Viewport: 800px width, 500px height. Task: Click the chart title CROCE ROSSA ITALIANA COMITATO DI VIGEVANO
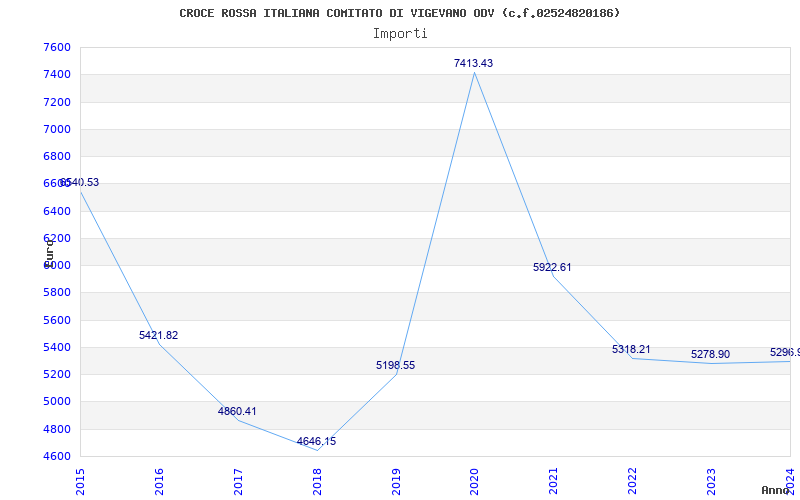(x=400, y=13)
